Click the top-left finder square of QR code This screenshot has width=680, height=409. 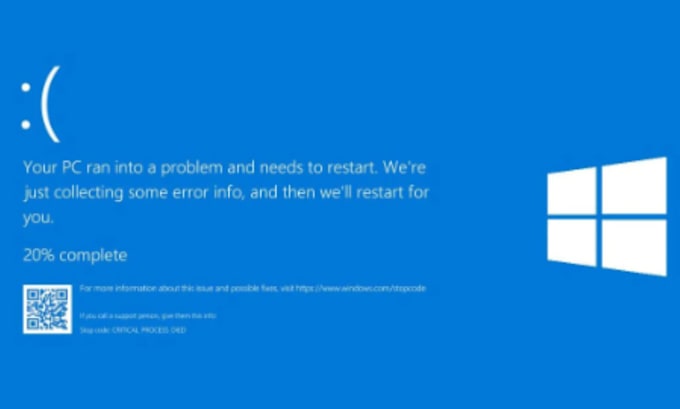point(33,295)
